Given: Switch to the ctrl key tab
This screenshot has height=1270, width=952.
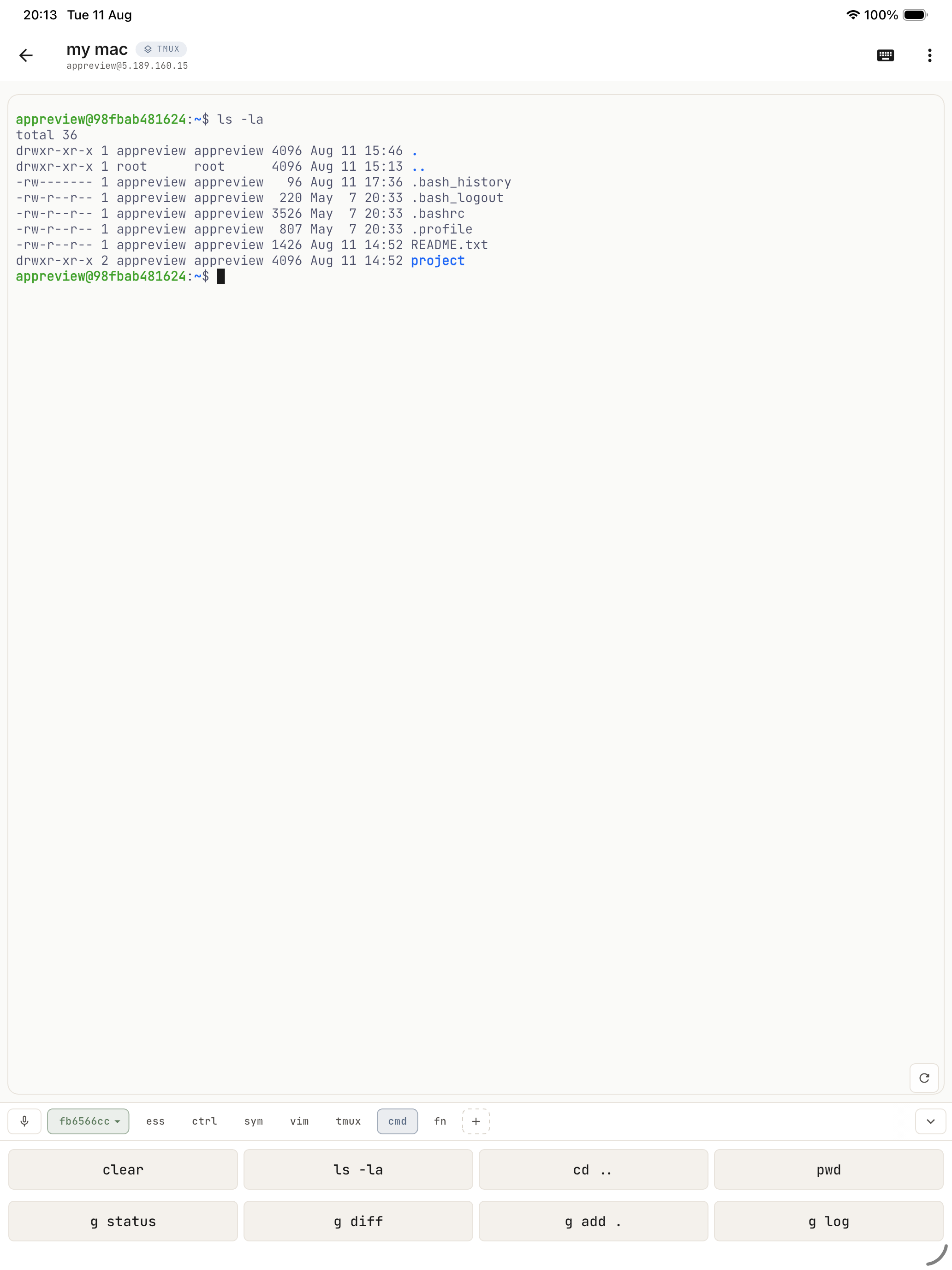Looking at the screenshot, I should point(204,1121).
